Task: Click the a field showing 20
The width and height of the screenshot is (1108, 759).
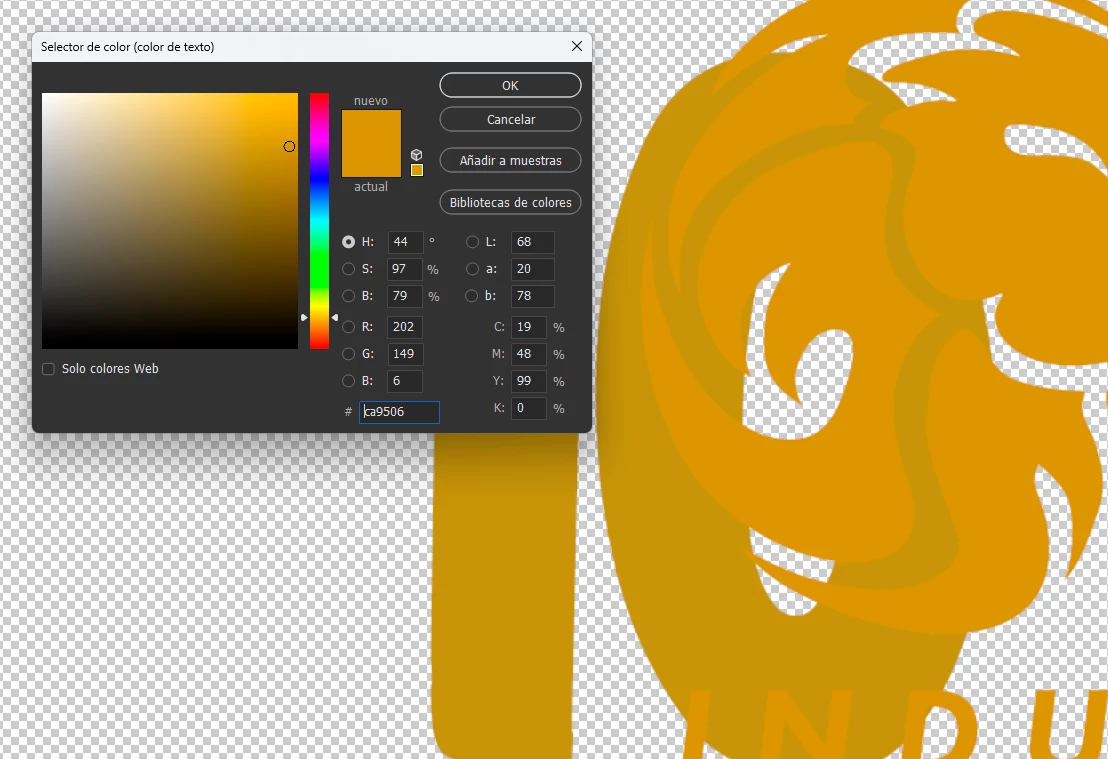Action: pos(533,269)
